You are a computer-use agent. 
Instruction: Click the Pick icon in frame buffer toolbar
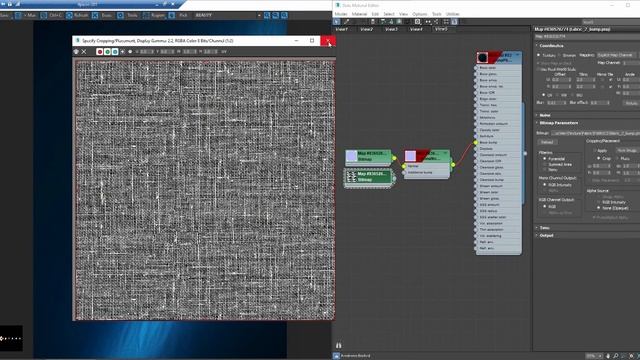[172, 15]
